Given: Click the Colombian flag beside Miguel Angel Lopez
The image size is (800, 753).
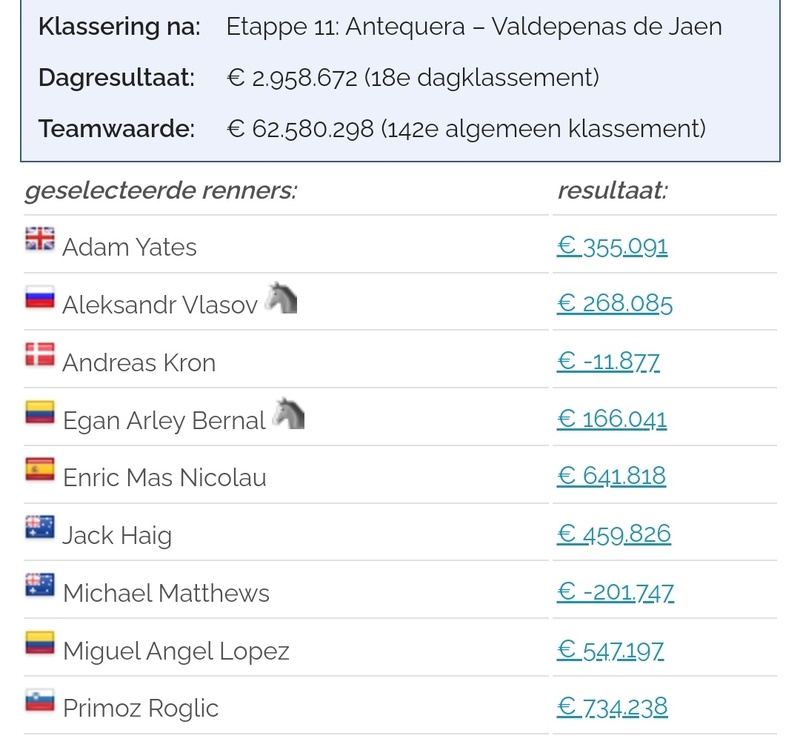Looking at the screenshot, I should click(x=40, y=645).
